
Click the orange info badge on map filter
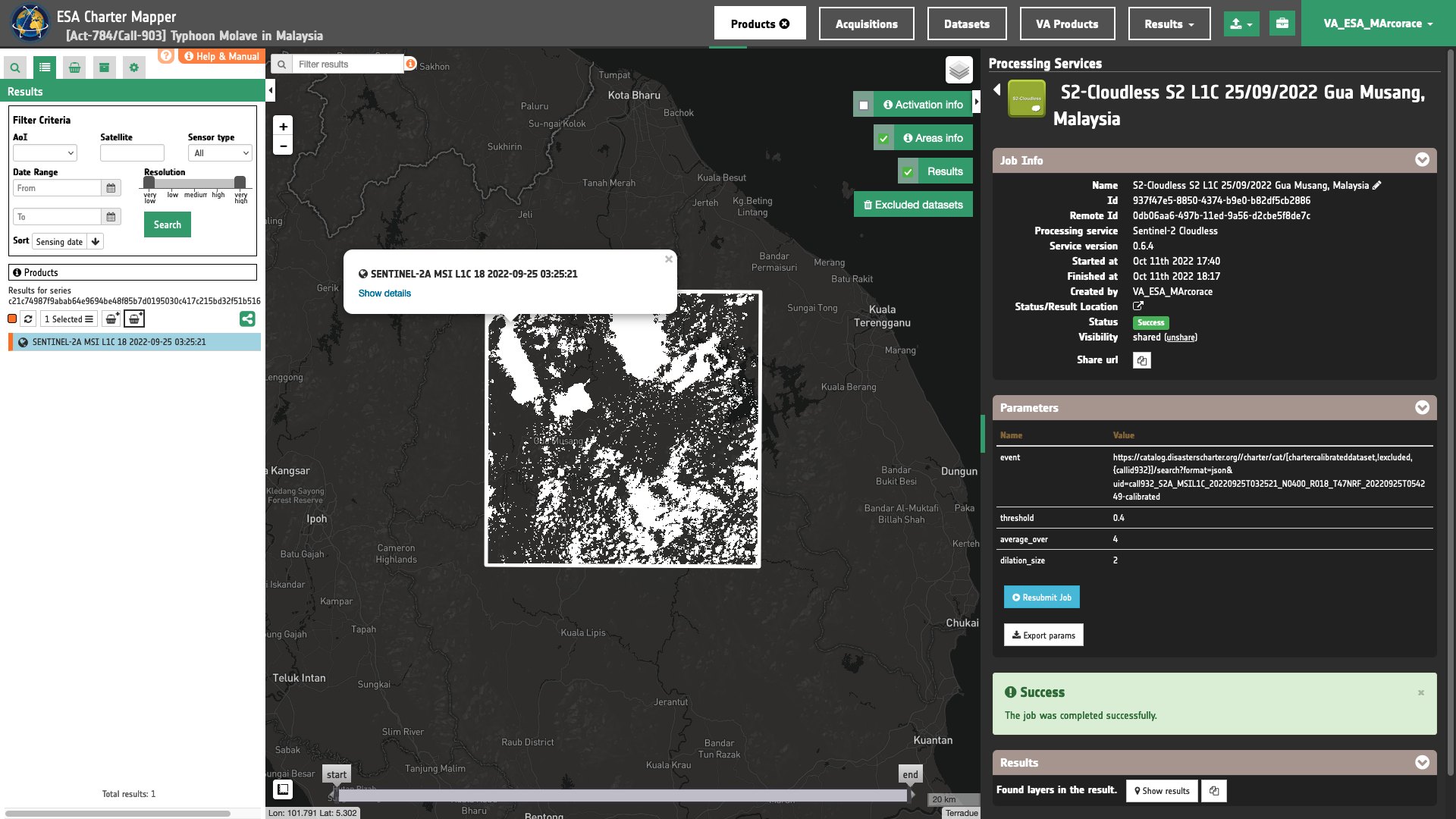coord(410,64)
